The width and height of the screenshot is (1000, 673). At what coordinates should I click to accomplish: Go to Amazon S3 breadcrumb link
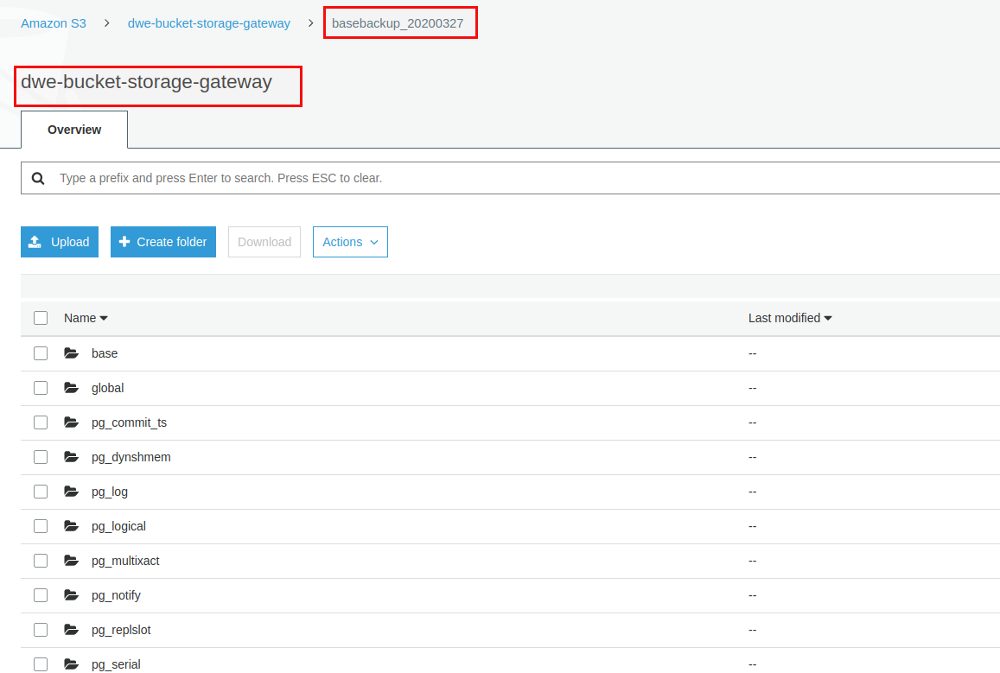[54, 24]
